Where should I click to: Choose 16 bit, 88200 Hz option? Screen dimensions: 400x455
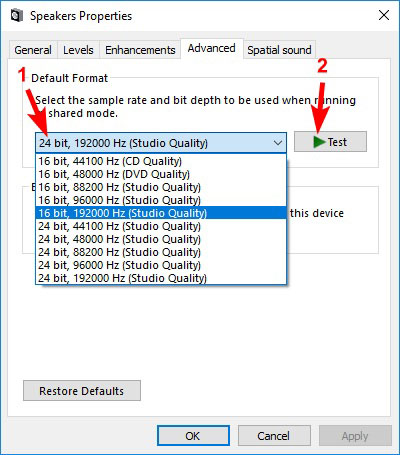pos(161,187)
